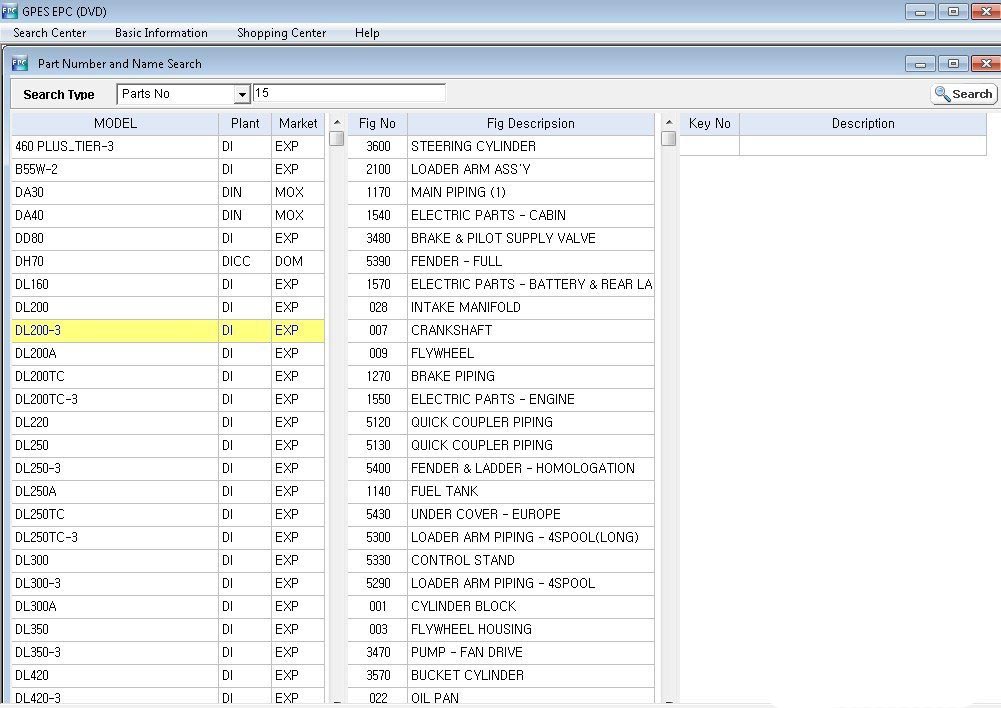
Task: Click the figure list scrollbar thumb
Action: [x=668, y=139]
